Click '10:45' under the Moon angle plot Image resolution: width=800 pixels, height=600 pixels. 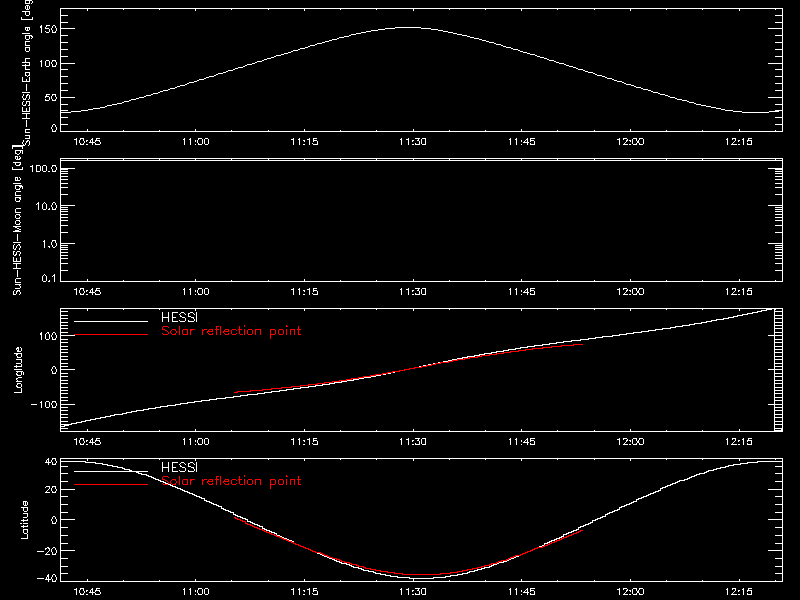[87, 291]
